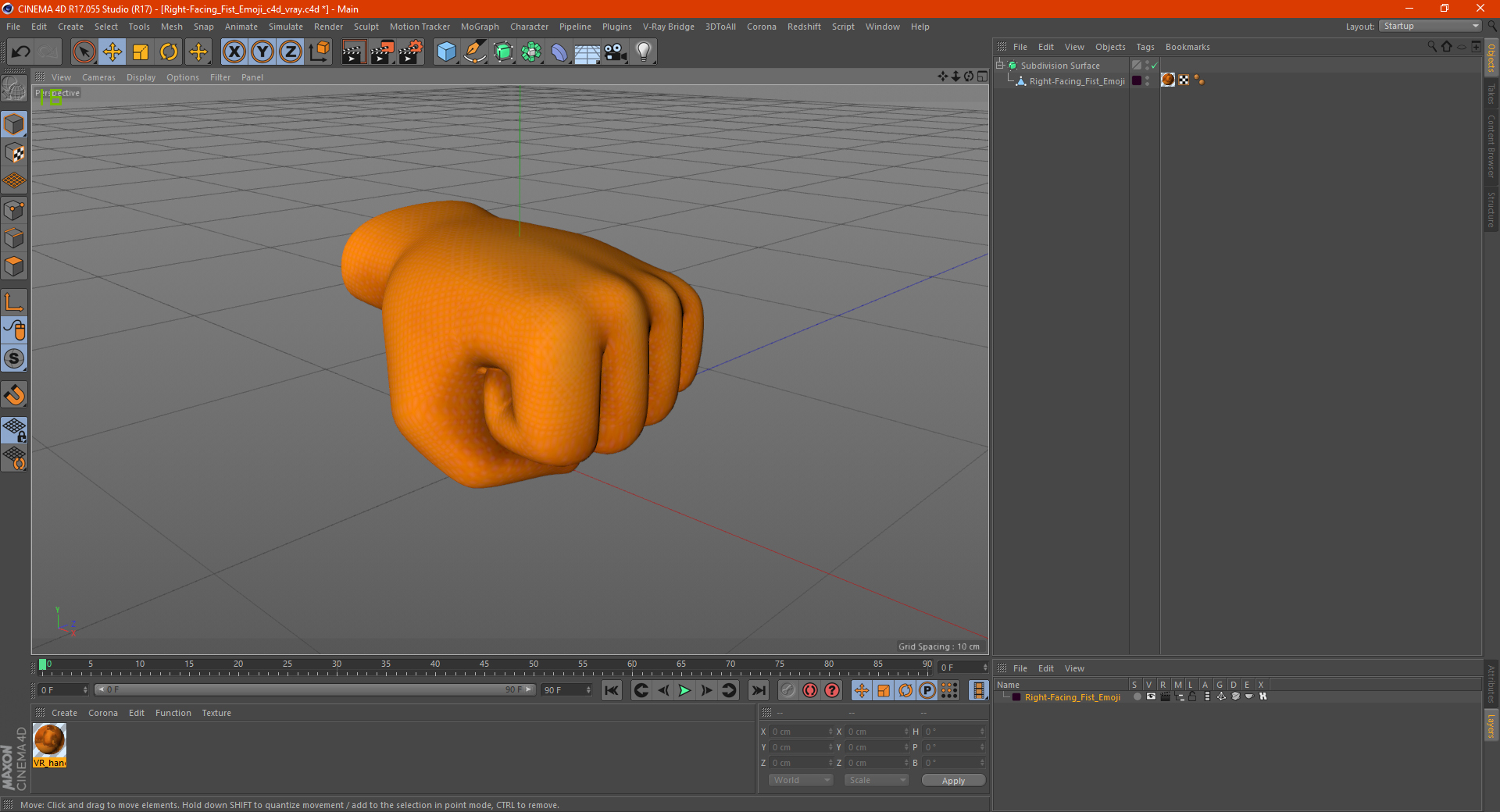1500x812 pixels.
Task: Activate the Scale tool
Action: tap(141, 52)
